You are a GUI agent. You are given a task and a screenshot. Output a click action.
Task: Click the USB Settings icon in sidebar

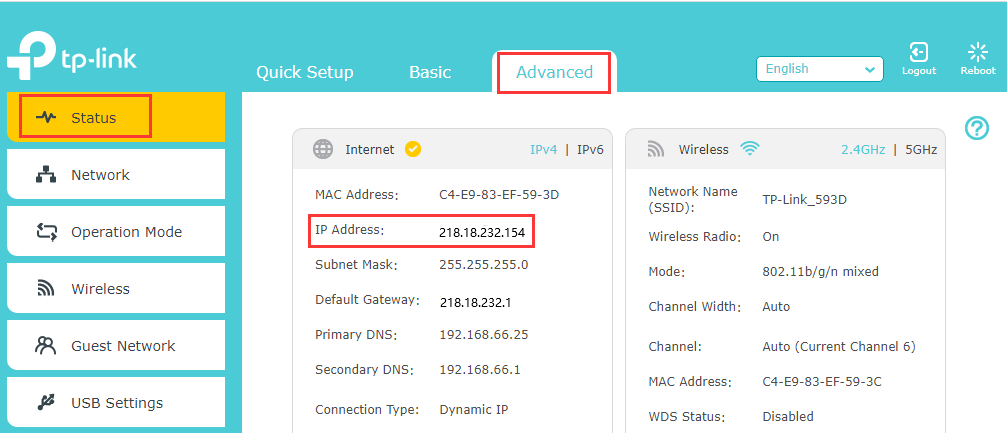tap(46, 403)
